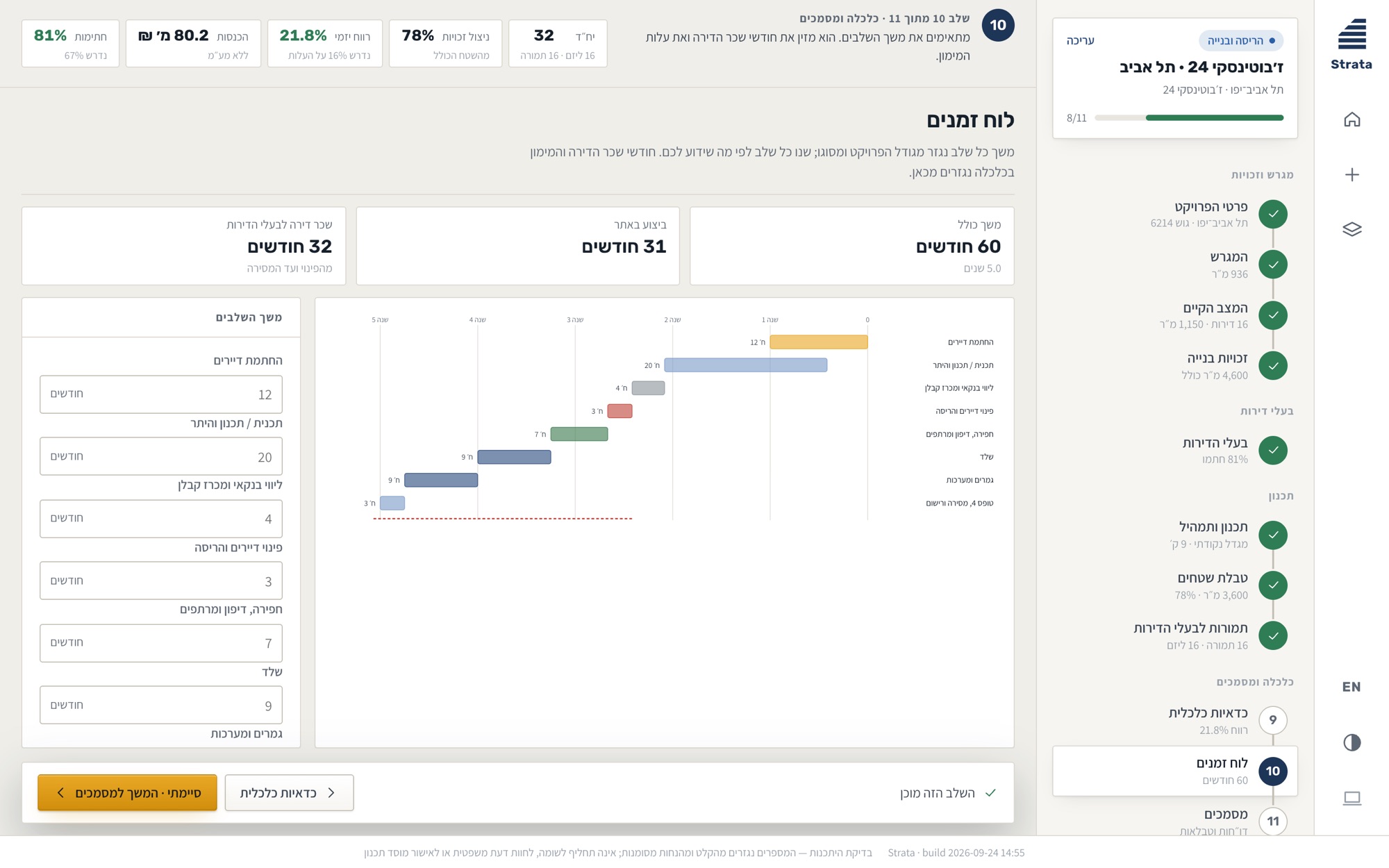Edit שלד months field
The height and width of the screenshot is (868, 1389).
coord(161,705)
